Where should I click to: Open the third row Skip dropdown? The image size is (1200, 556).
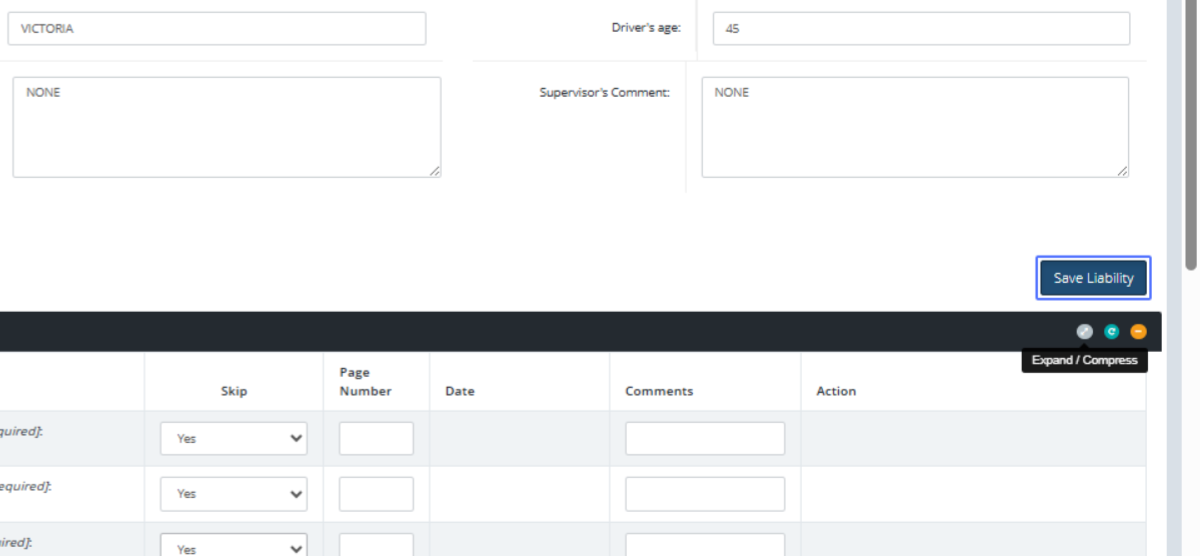tap(233, 546)
